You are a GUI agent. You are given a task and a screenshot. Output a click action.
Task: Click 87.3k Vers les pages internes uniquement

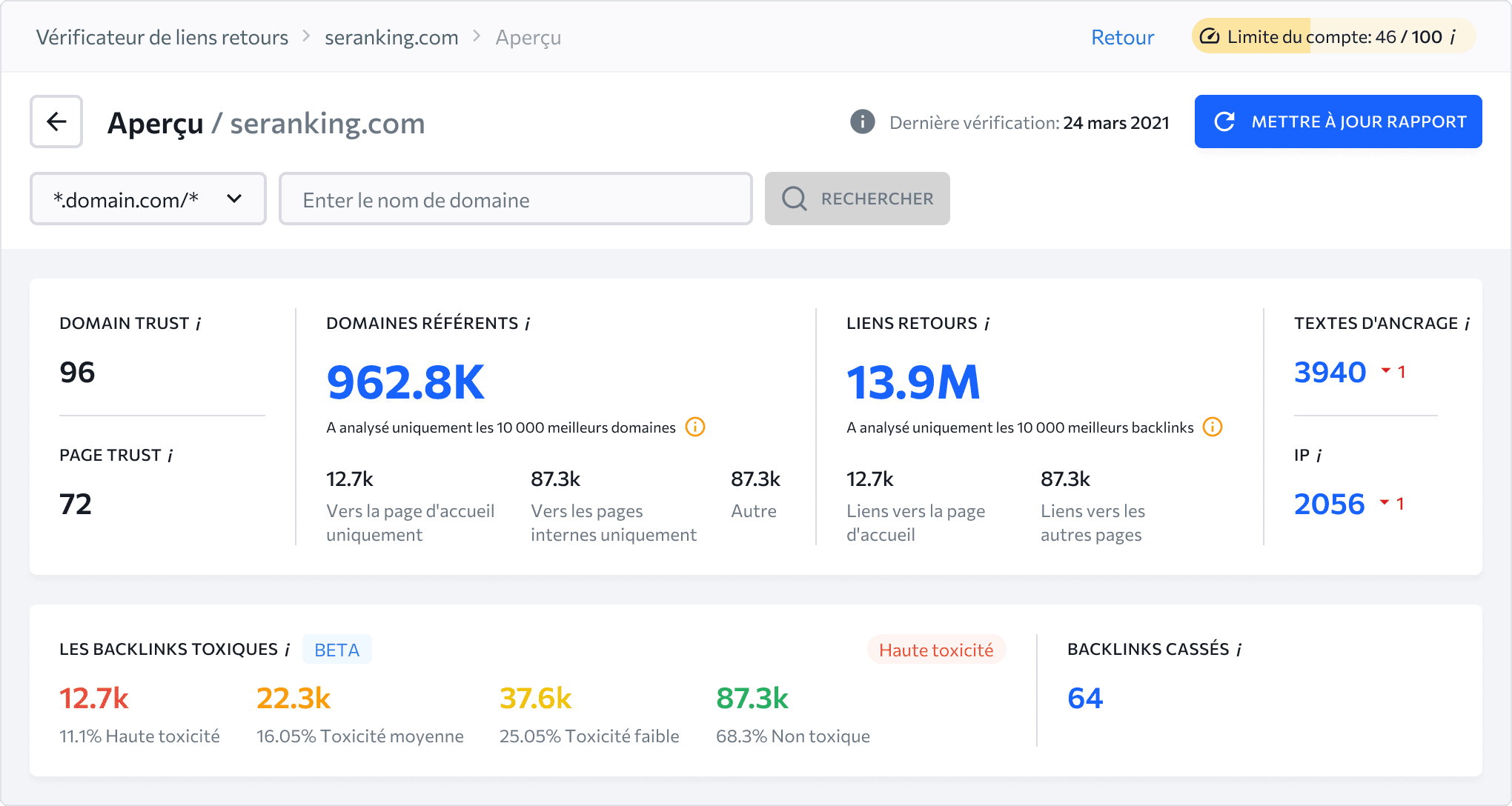[555, 479]
